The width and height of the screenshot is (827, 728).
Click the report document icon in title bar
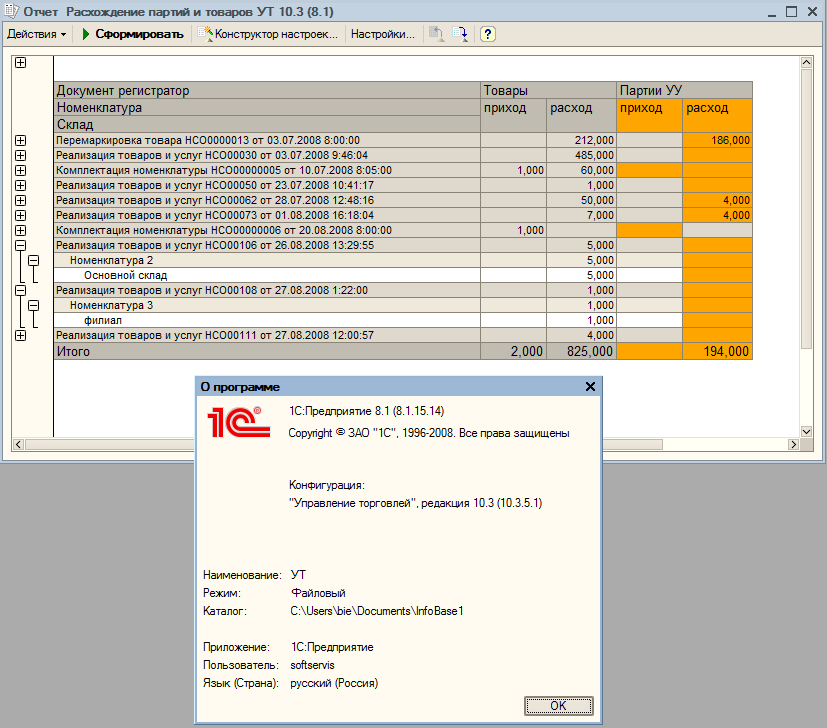[12, 11]
